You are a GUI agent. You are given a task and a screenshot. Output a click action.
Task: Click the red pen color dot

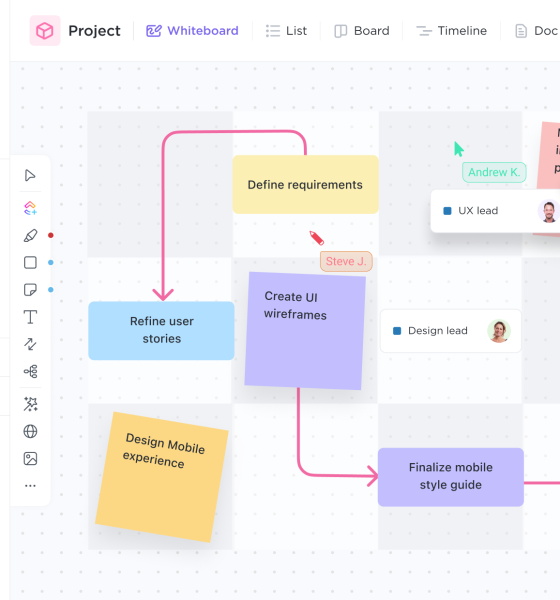(x=51, y=235)
